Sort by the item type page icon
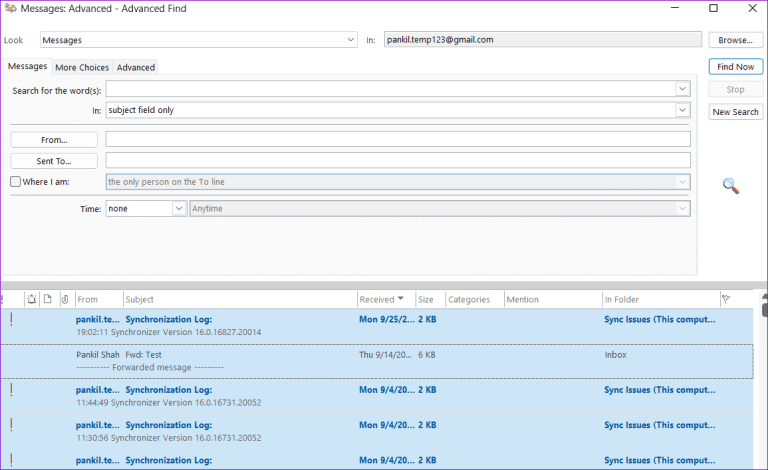The width and height of the screenshot is (768, 470). pyautogui.click(x=47, y=299)
